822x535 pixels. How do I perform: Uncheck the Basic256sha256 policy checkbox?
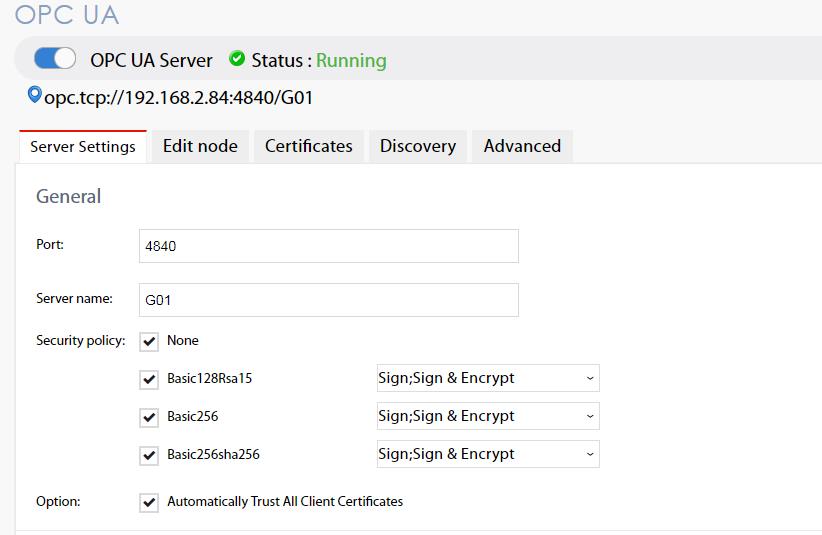pyautogui.click(x=149, y=456)
